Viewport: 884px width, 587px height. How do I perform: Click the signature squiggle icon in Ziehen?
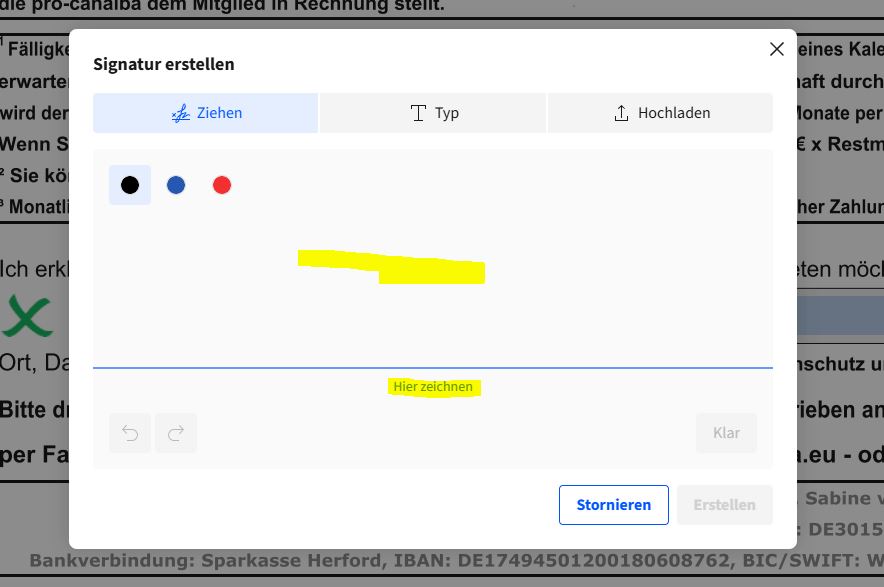click(x=180, y=113)
